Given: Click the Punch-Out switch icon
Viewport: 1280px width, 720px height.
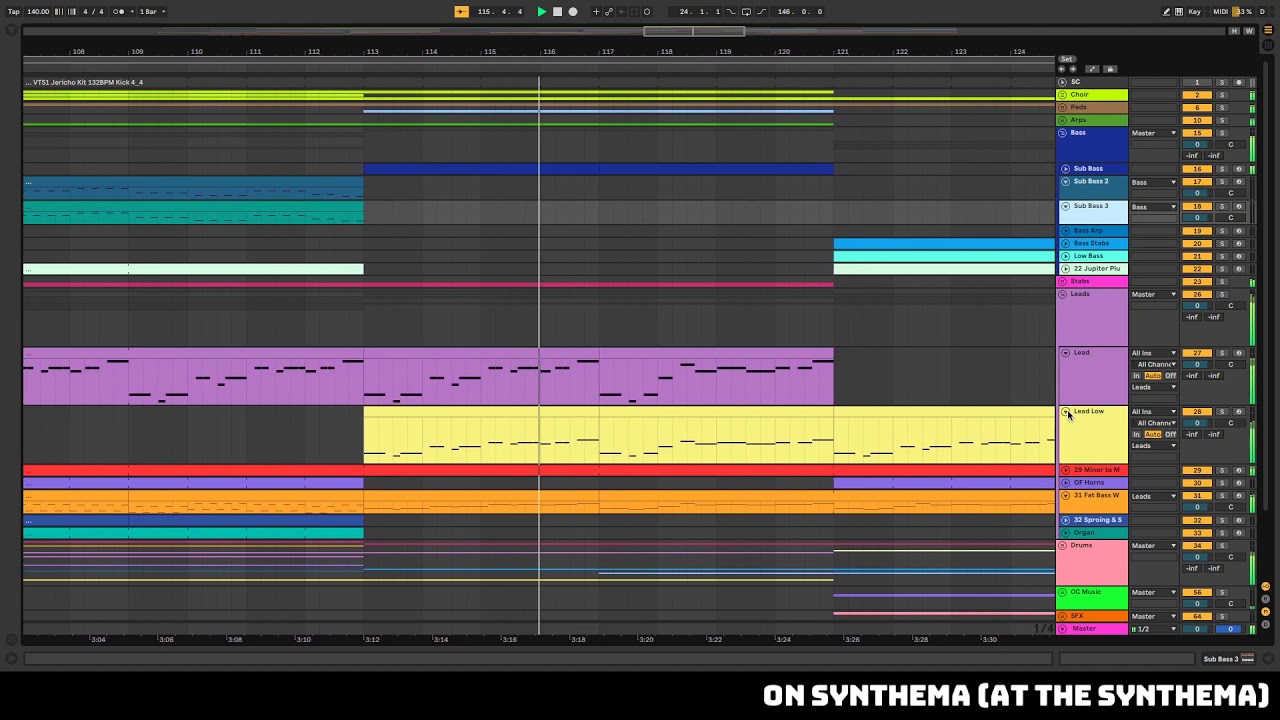Looking at the screenshot, I should click(x=762, y=12).
